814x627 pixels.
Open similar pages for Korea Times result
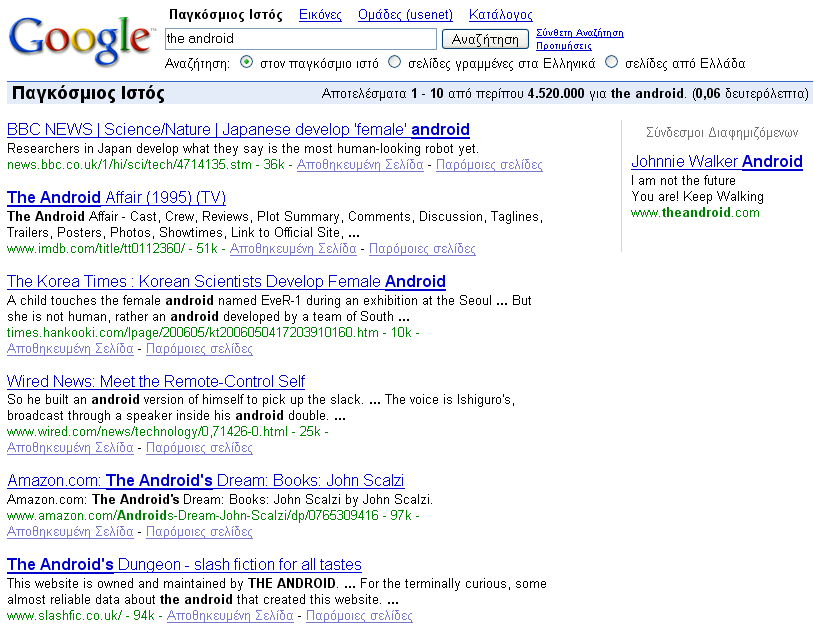point(199,349)
